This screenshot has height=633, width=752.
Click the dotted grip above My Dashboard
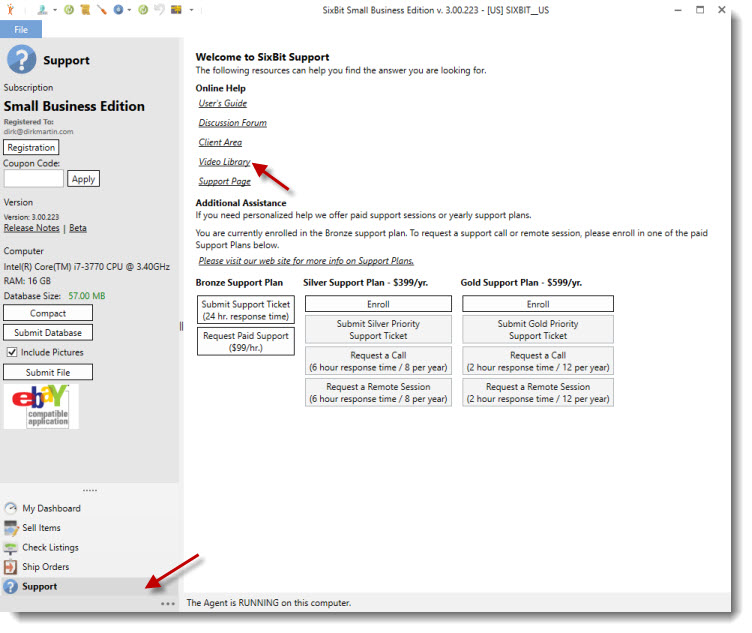[90, 491]
